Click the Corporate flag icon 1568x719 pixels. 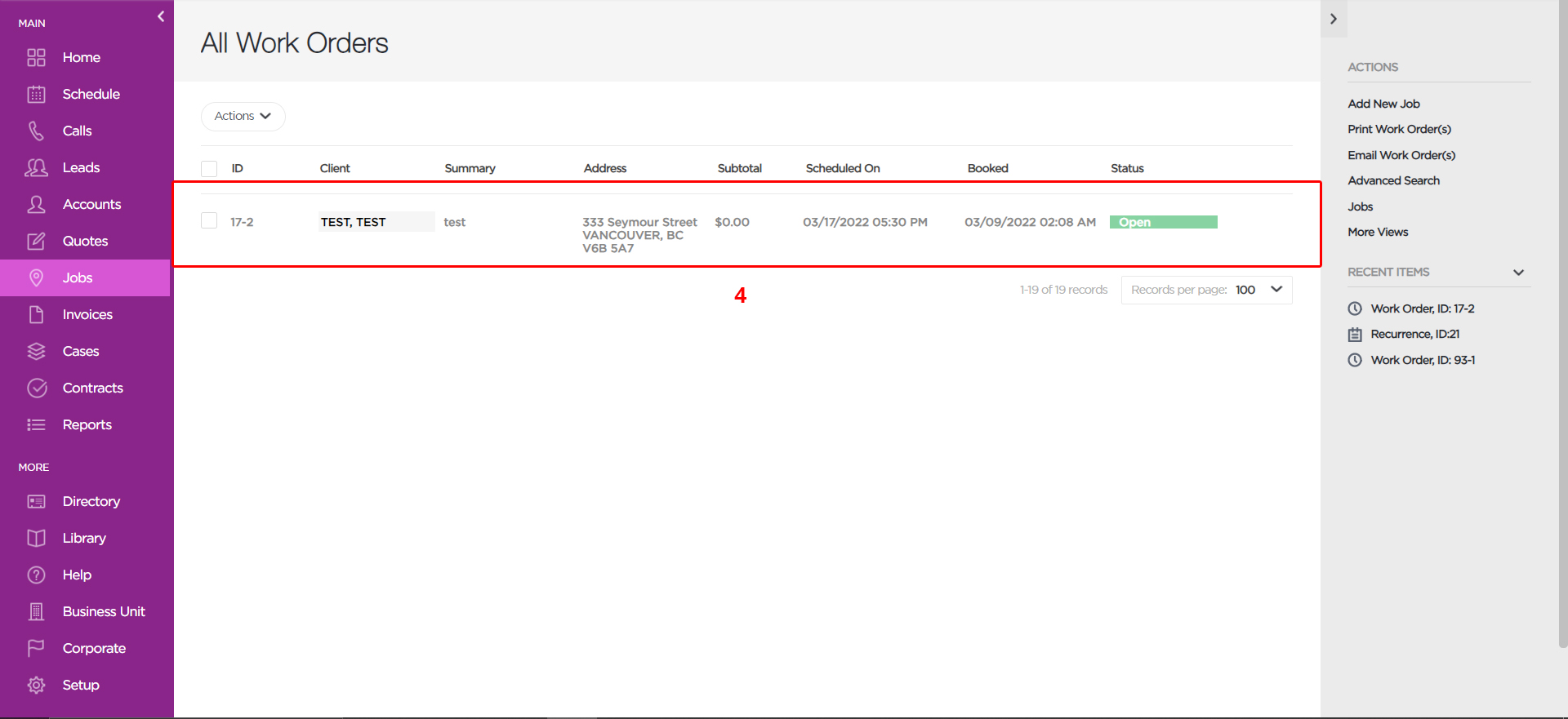tap(36, 648)
